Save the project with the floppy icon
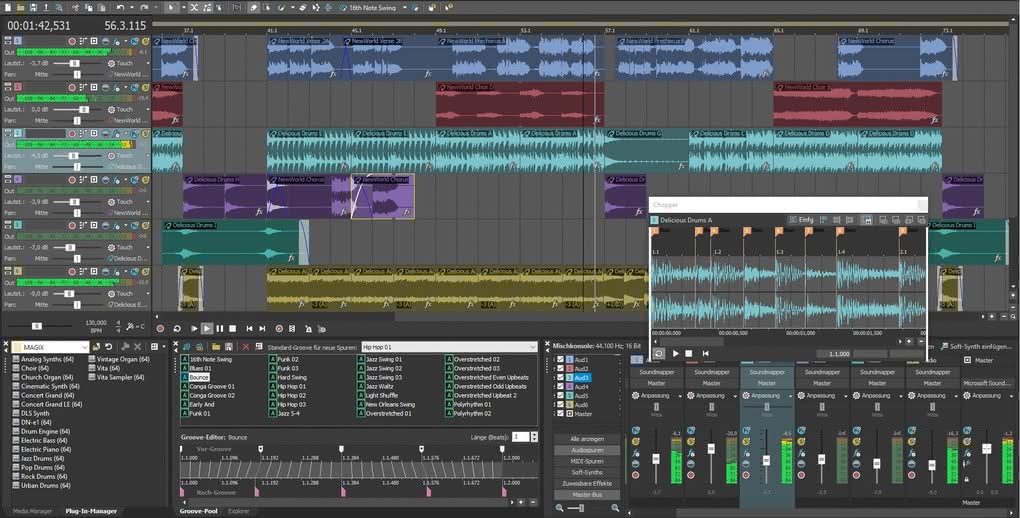 pyautogui.click(x=34, y=7)
